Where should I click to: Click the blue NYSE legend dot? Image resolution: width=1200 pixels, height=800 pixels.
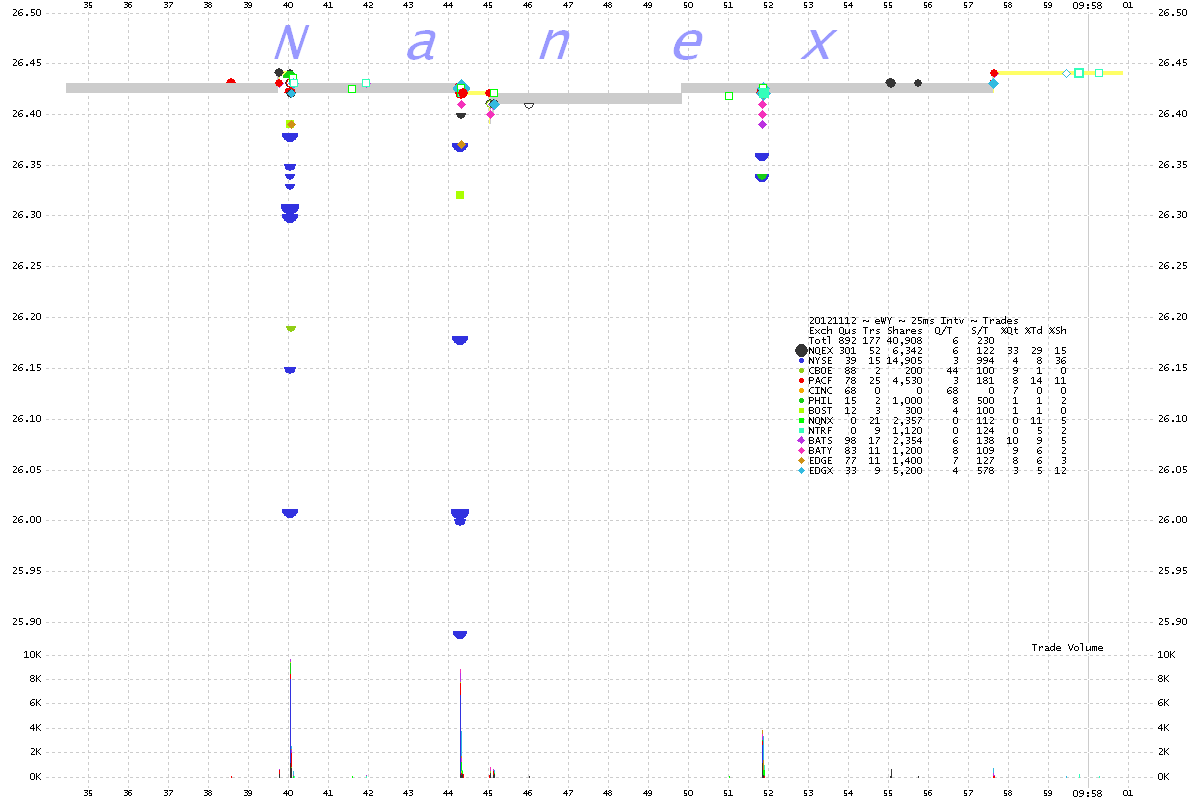801,360
